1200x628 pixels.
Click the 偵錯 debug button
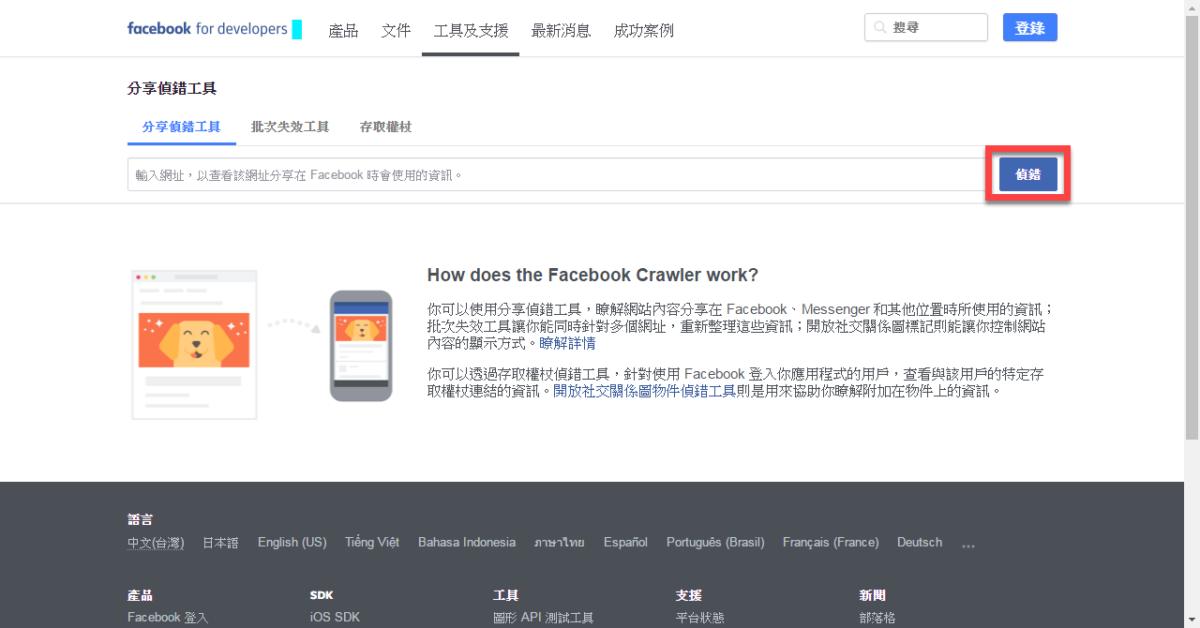coord(1028,174)
